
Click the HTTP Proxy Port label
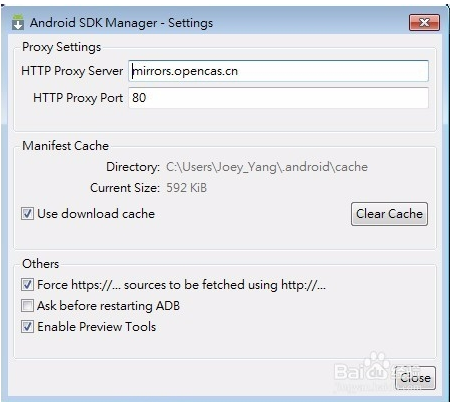point(78,98)
